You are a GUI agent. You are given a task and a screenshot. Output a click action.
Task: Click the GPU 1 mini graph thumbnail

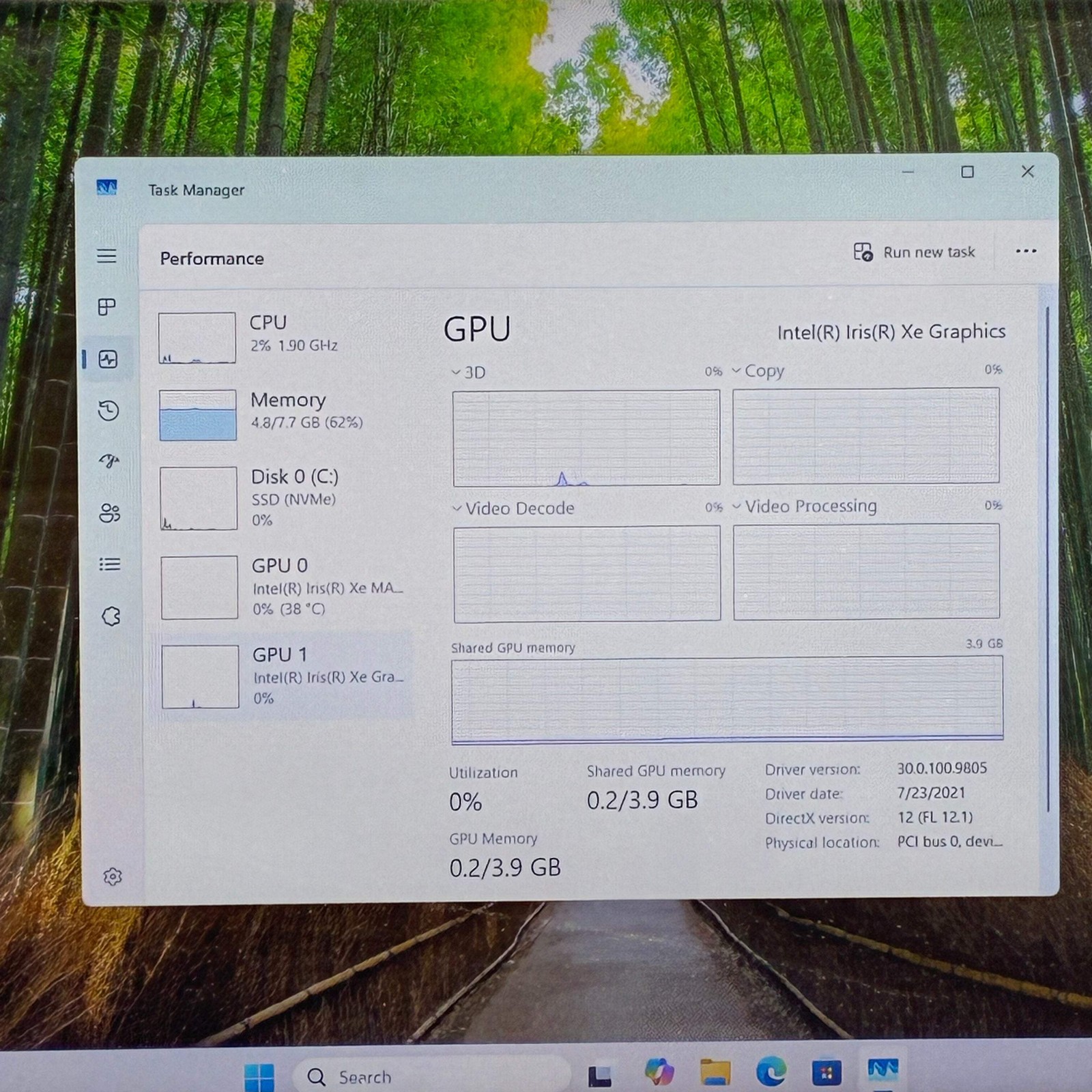click(200, 677)
